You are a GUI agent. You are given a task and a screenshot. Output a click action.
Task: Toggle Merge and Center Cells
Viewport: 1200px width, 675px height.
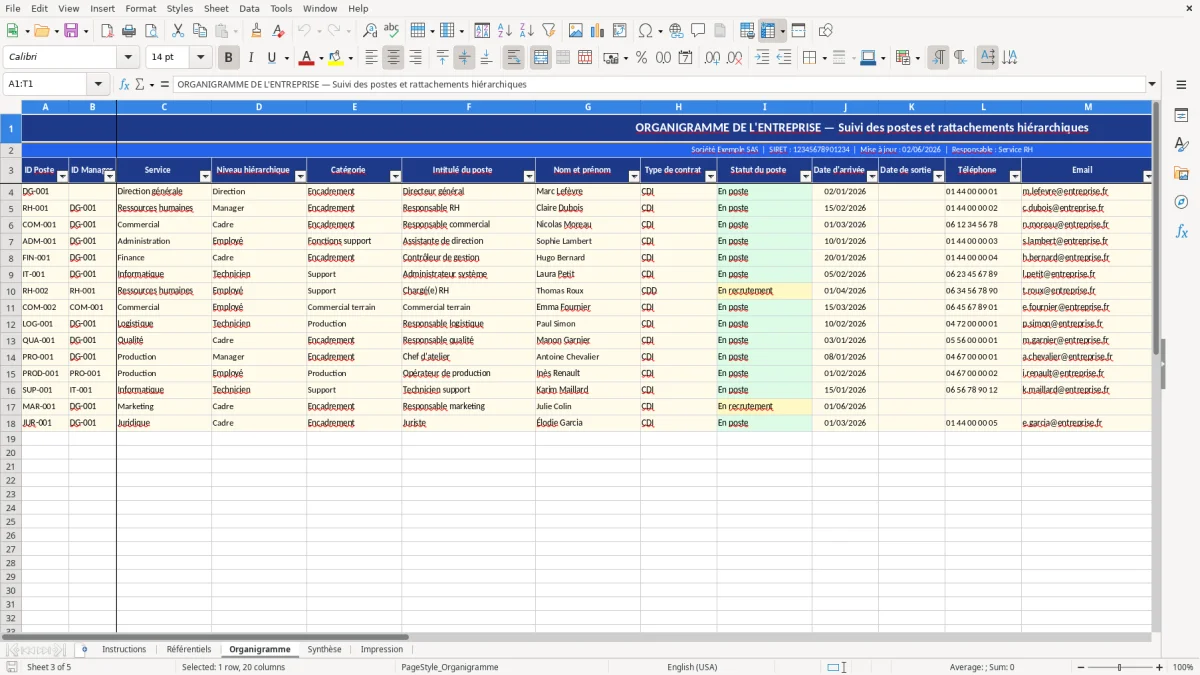[541, 58]
